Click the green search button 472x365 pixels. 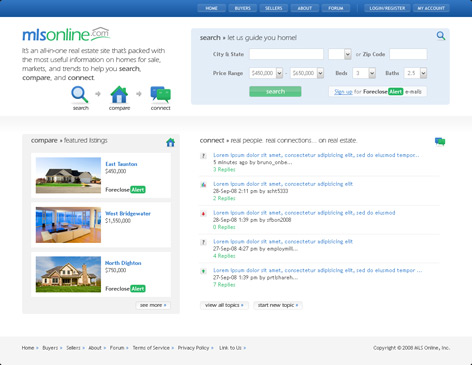[x=275, y=91]
